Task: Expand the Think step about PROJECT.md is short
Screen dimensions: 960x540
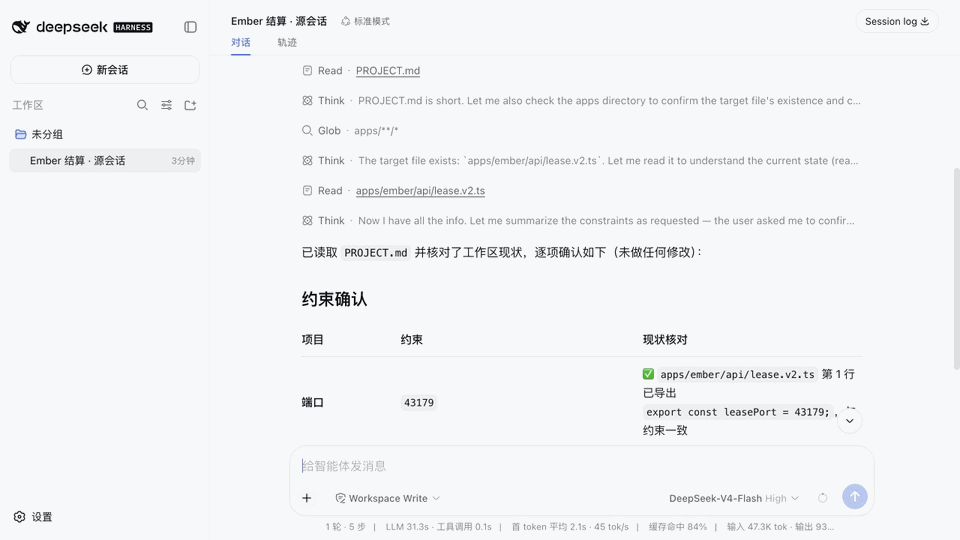Action: coord(582,100)
